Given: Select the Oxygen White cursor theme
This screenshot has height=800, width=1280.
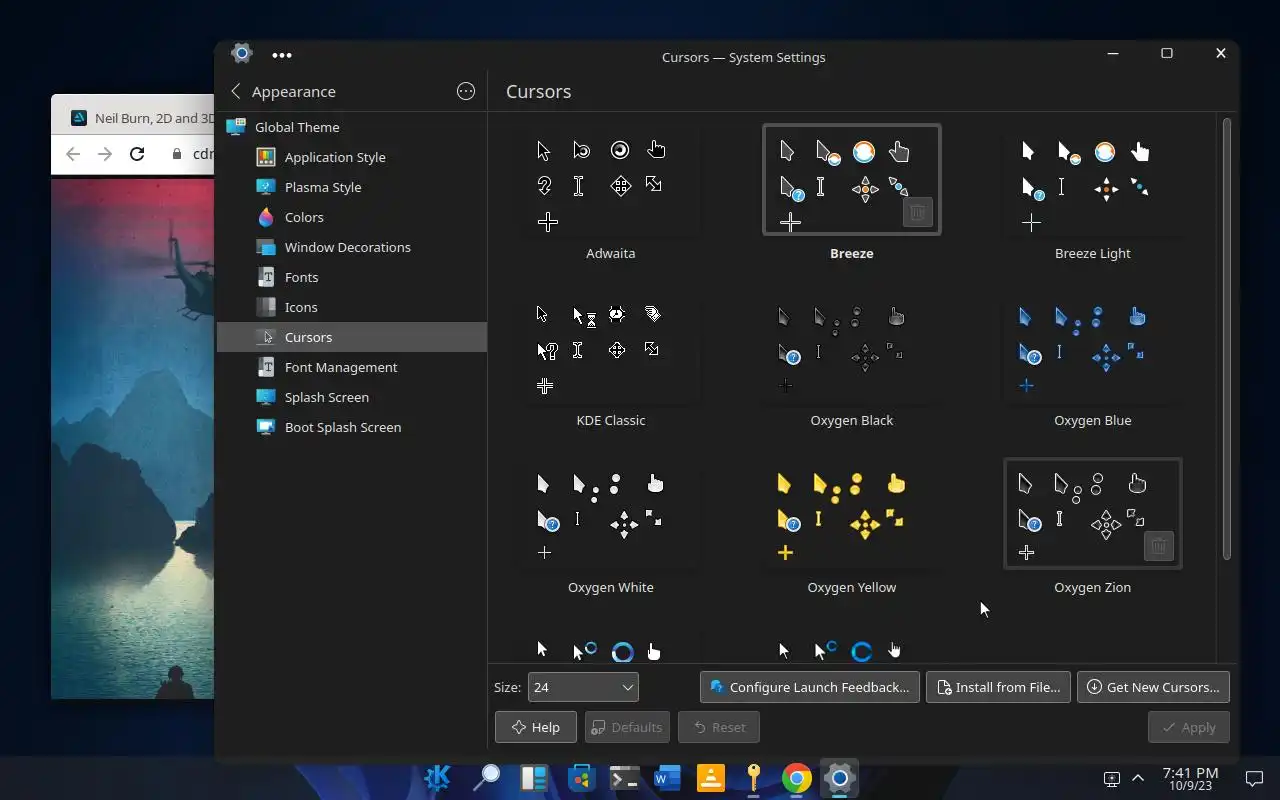Looking at the screenshot, I should point(610,514).
